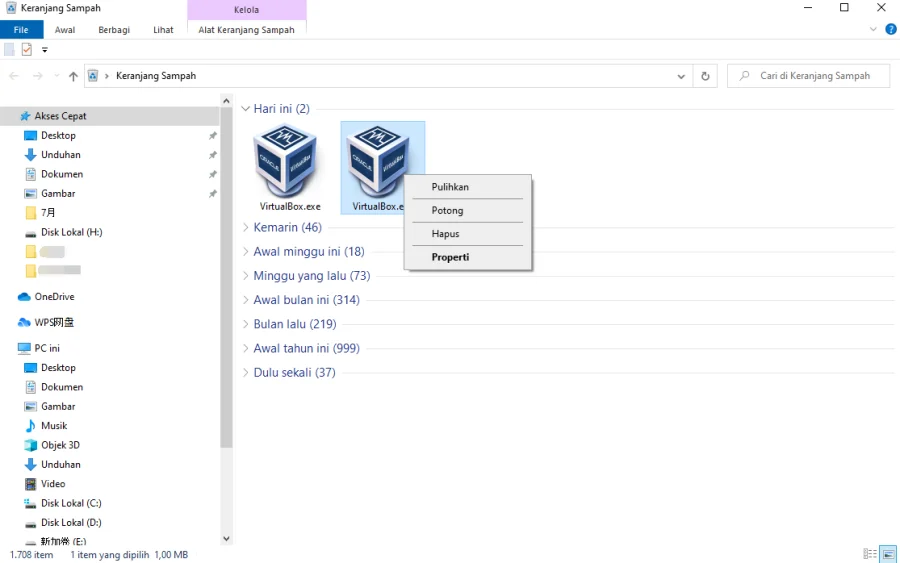Open Disk Lokal (D:)
The image size is (900, 563).
71,523
